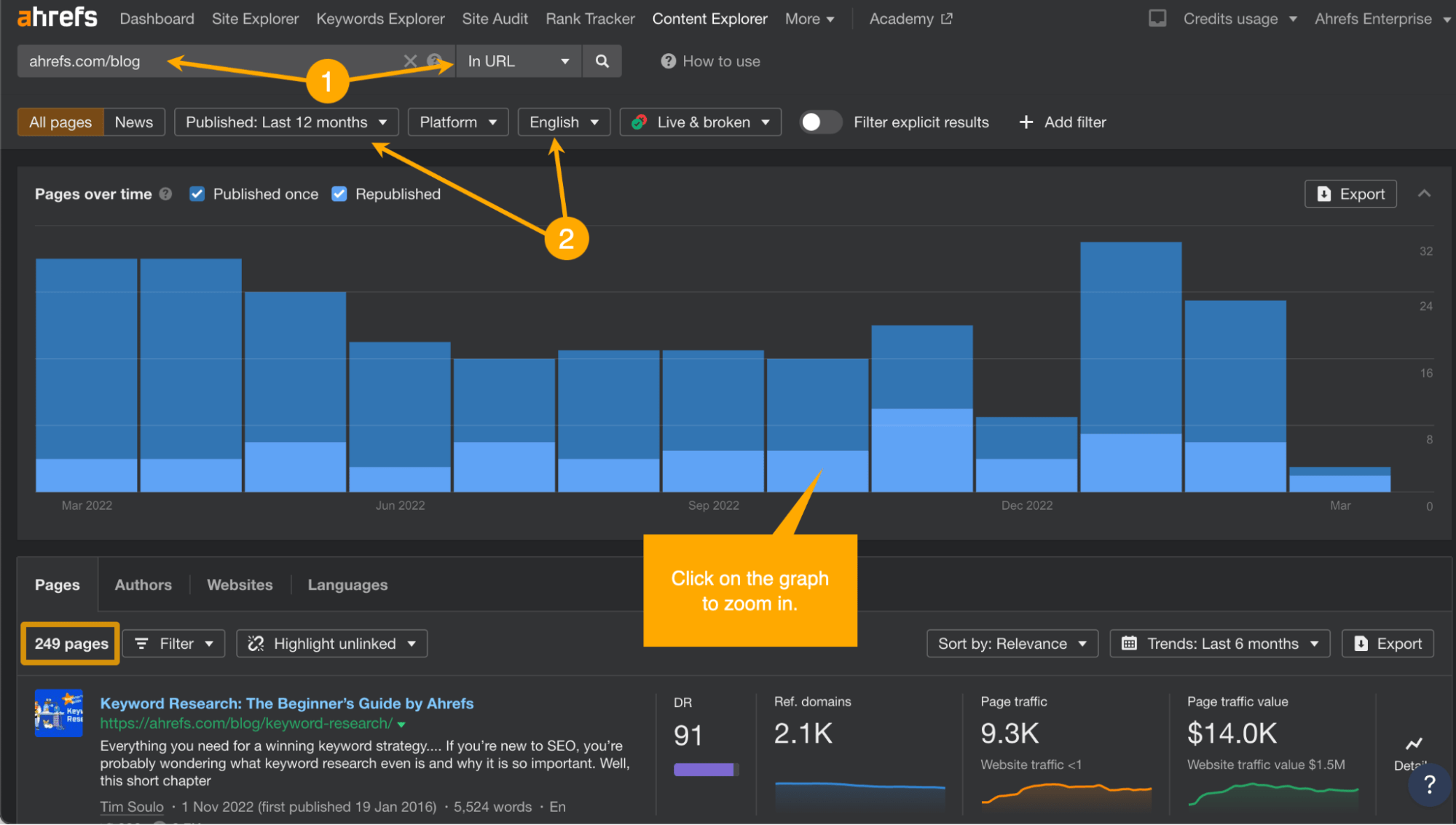Open Sort by: Relevance dropdown
Image resolution: width=1456 pixels, height=825 pixels.
(1011, 644)
